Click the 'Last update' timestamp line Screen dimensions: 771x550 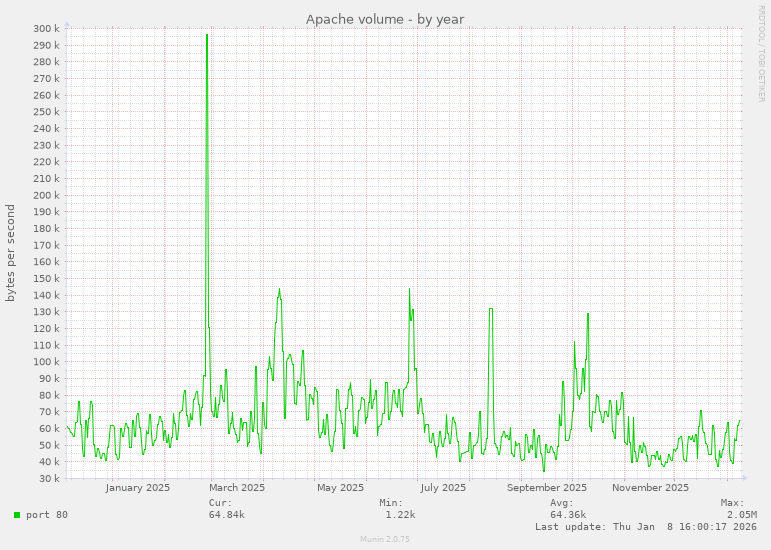click(646, 527)
